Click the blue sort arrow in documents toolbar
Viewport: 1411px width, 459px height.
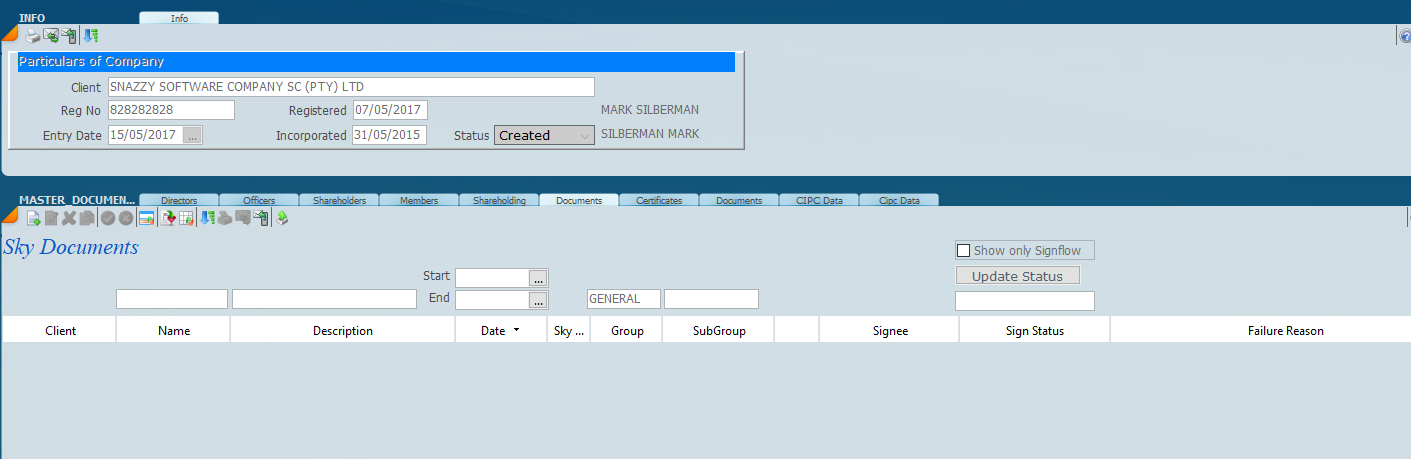[207, 218]
